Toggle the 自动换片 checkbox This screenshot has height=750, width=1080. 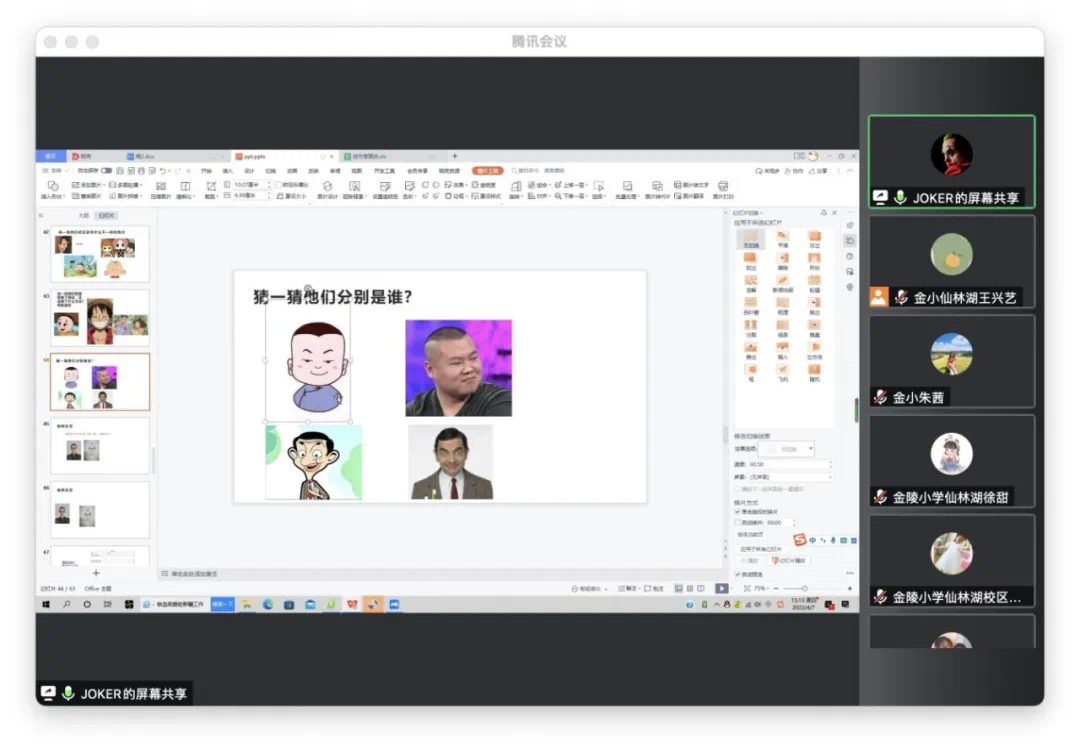[x=738, y=523]
